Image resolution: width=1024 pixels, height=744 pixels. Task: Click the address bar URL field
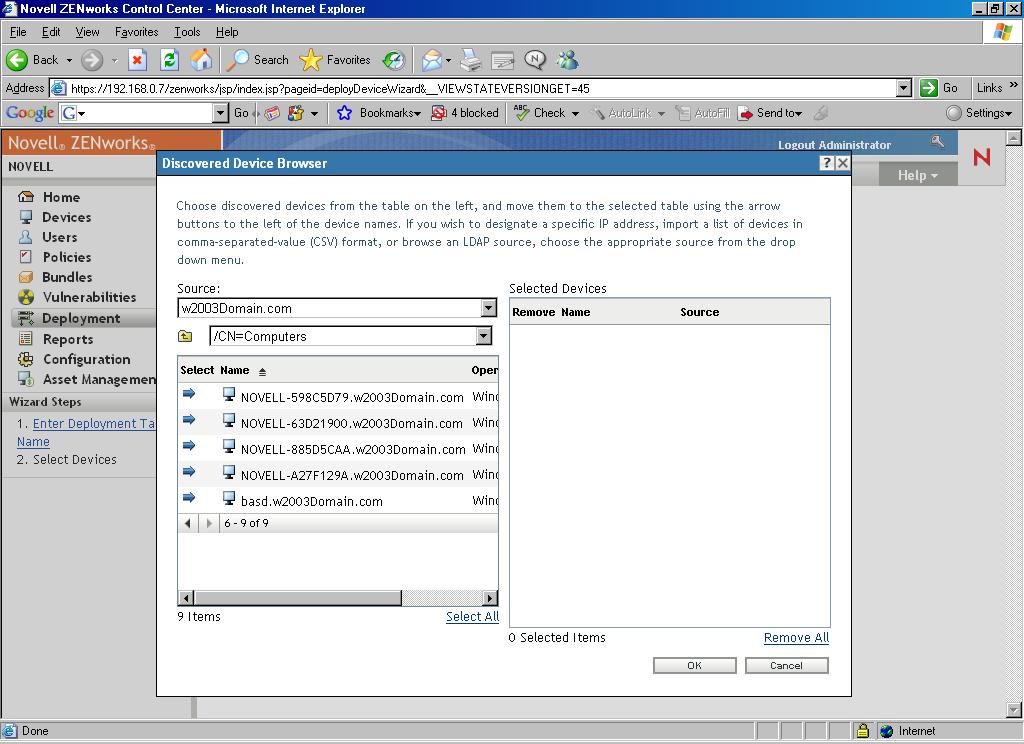(x=473, y=88)
